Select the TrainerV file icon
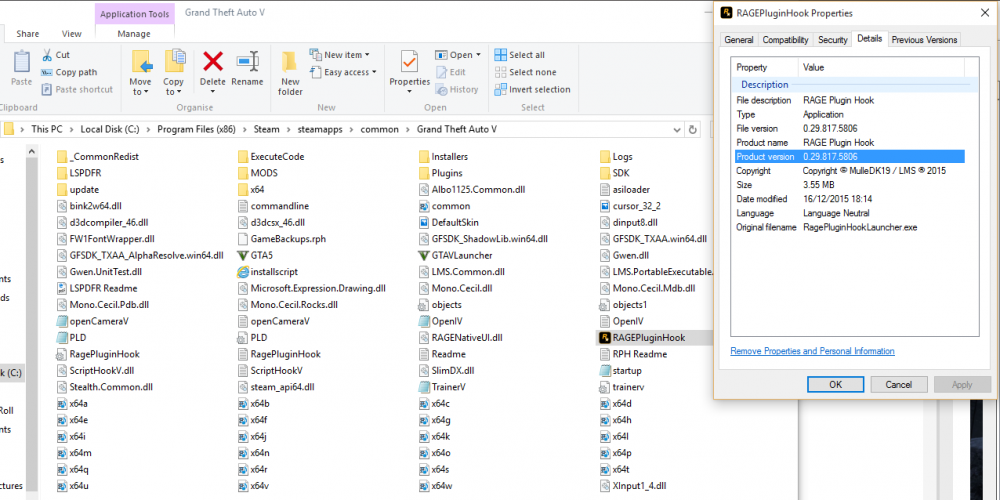 (x=423, y=387)
